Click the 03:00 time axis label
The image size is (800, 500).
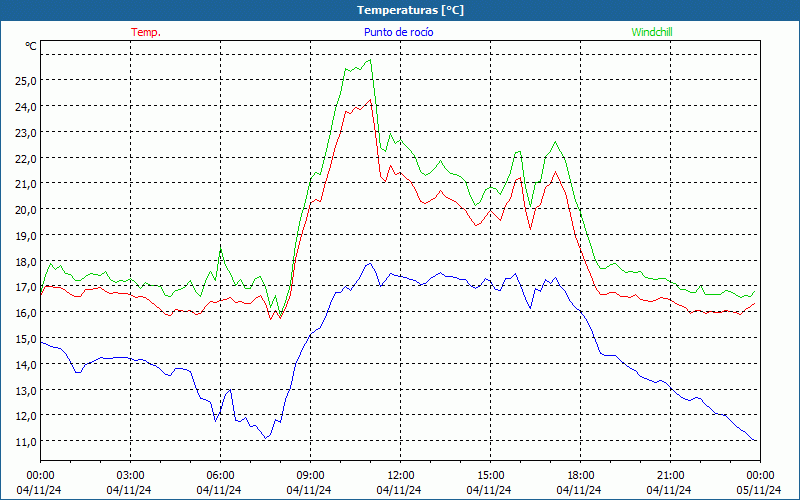point(131,475)
